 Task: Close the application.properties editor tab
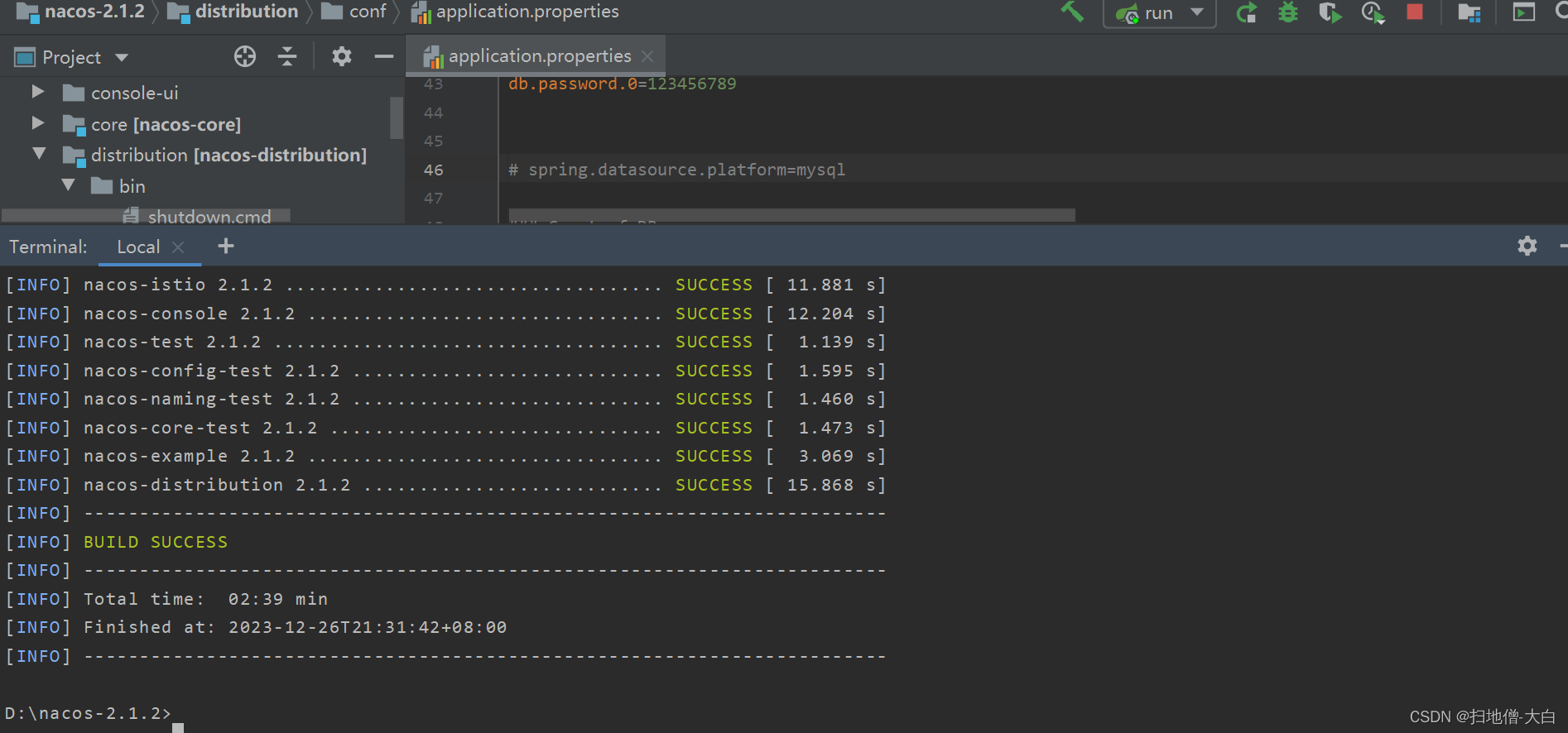647,56
